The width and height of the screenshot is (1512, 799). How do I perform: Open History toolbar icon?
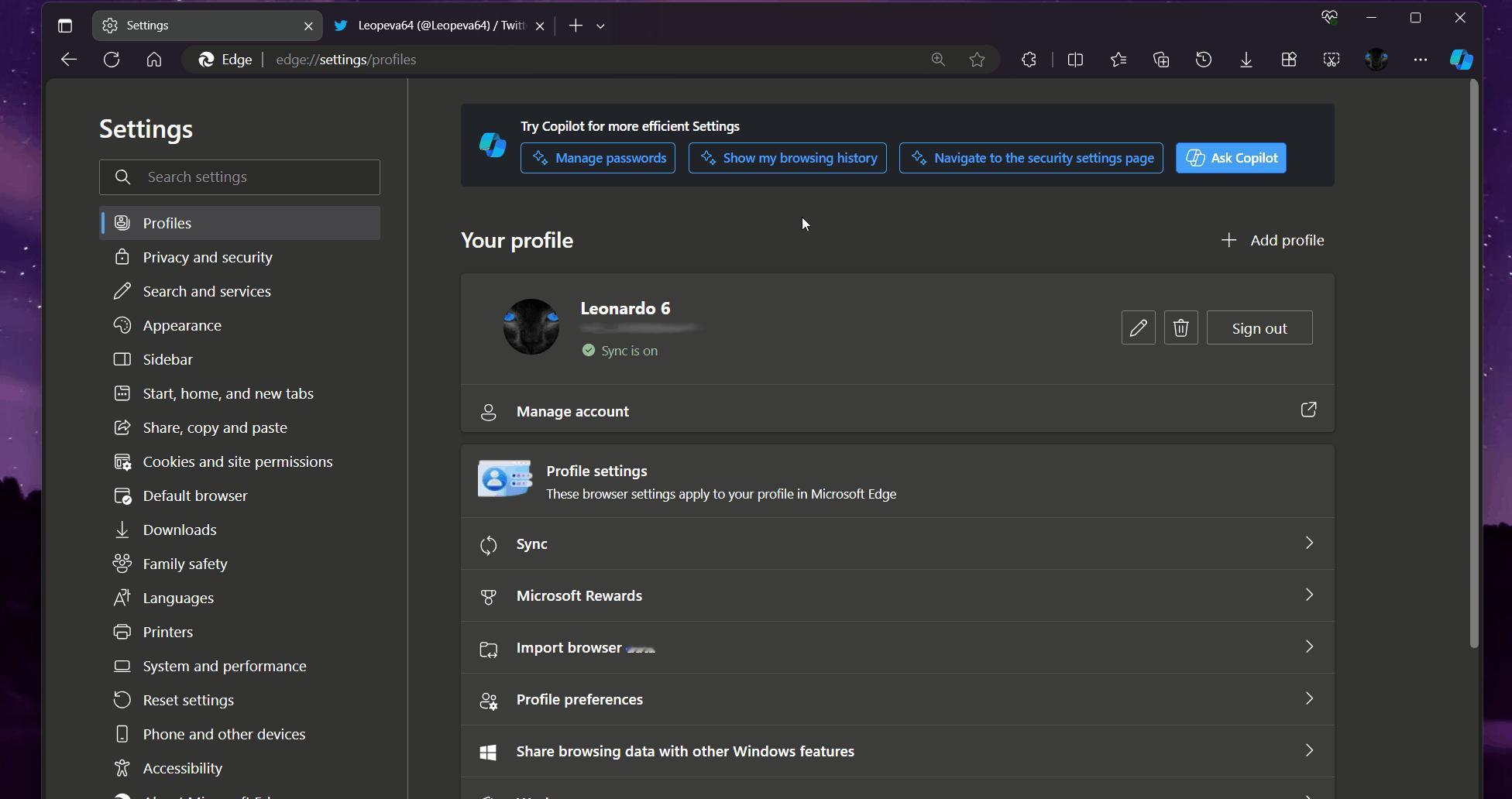pyautogui.click(x=1204, y=60)
